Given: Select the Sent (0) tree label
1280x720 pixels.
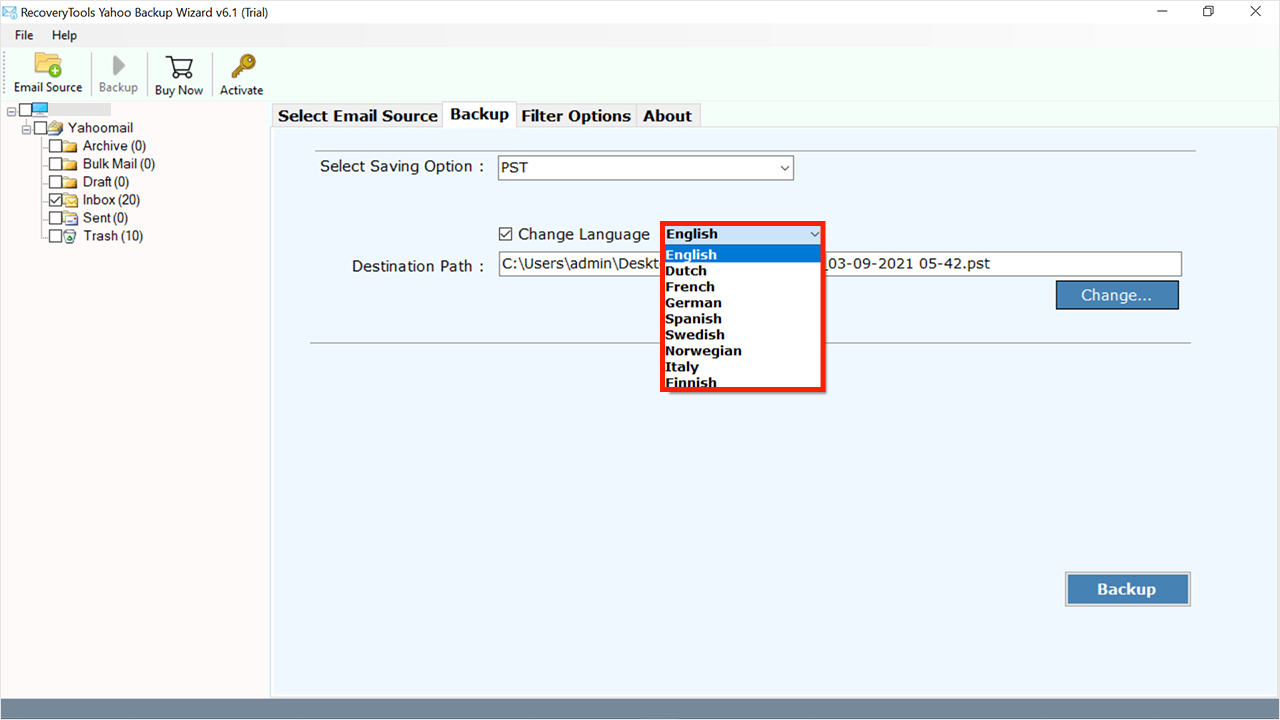Looking at the screenshot, I should (x=105, y=218).
